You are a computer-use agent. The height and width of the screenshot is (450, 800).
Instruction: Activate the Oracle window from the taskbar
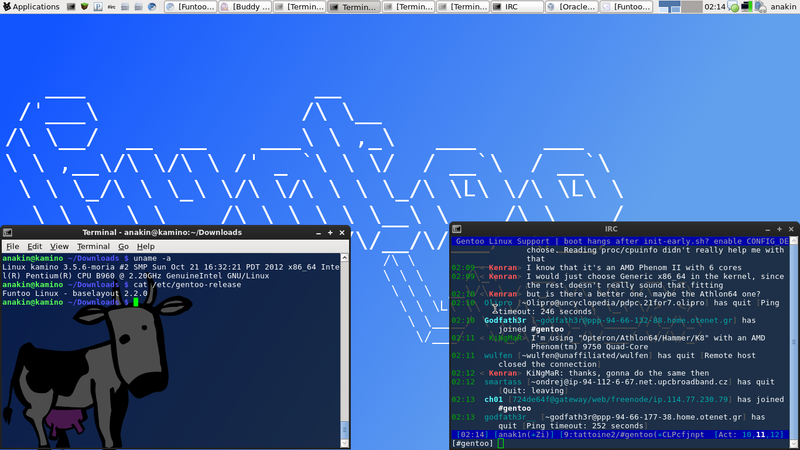click(573, 7)
